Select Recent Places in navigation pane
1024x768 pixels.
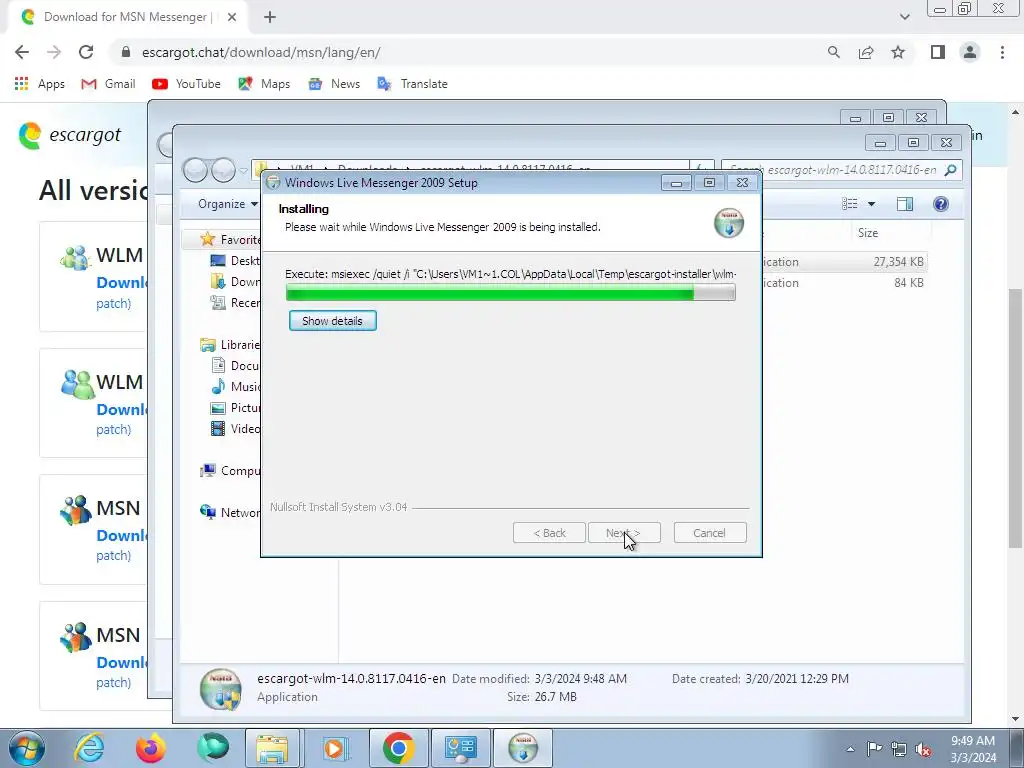click(x=235, y=302)
